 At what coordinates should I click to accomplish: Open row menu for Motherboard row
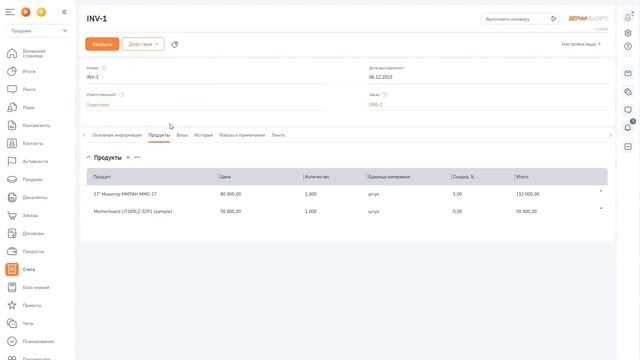click(x=600, y=209)
